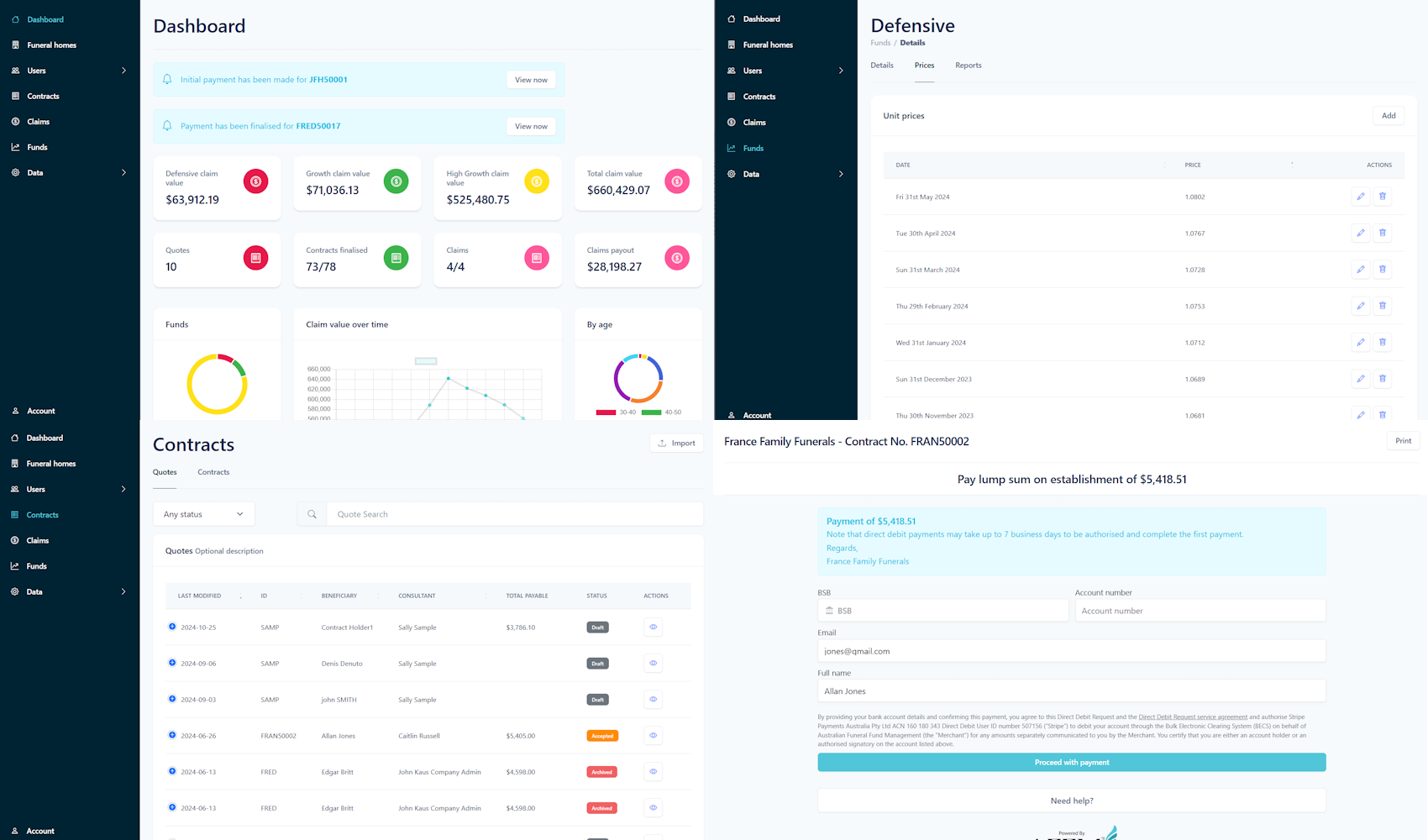The width and height of the screenshot is (1428, 840).
Task: Click the bell icon beside Payment finalised notification
Action: (167, 125)
